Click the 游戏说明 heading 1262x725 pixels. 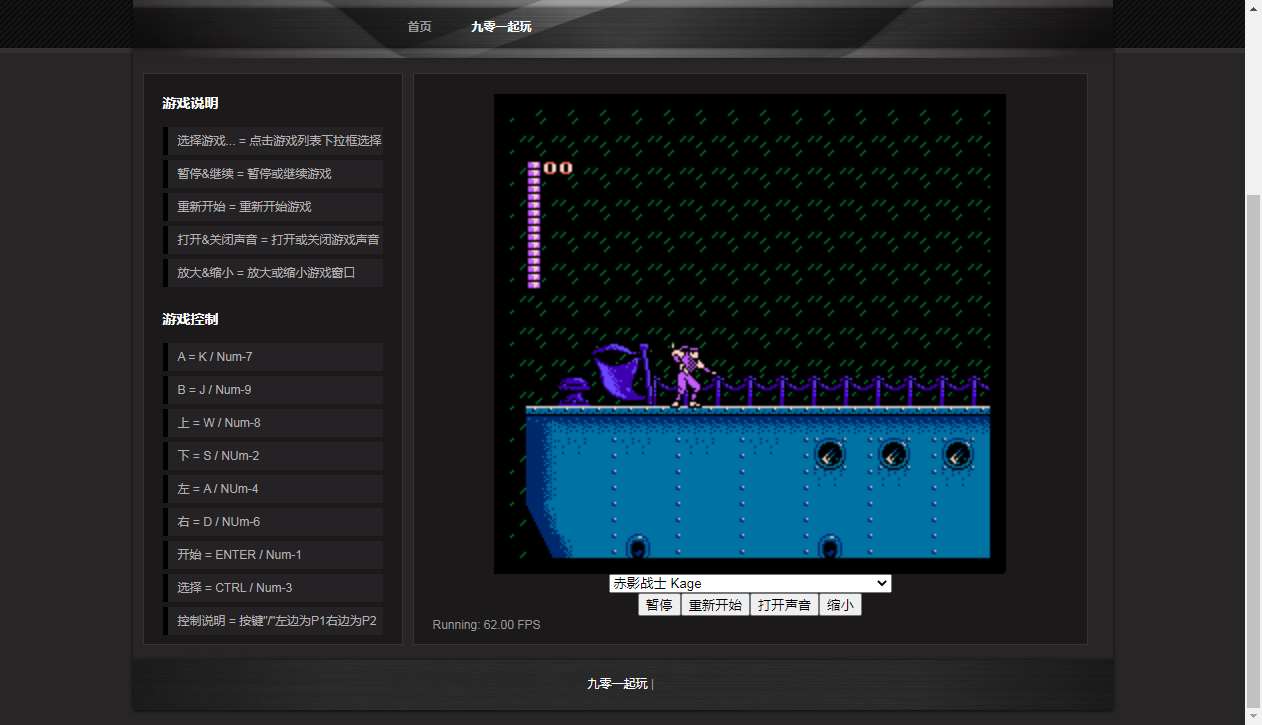190,103
